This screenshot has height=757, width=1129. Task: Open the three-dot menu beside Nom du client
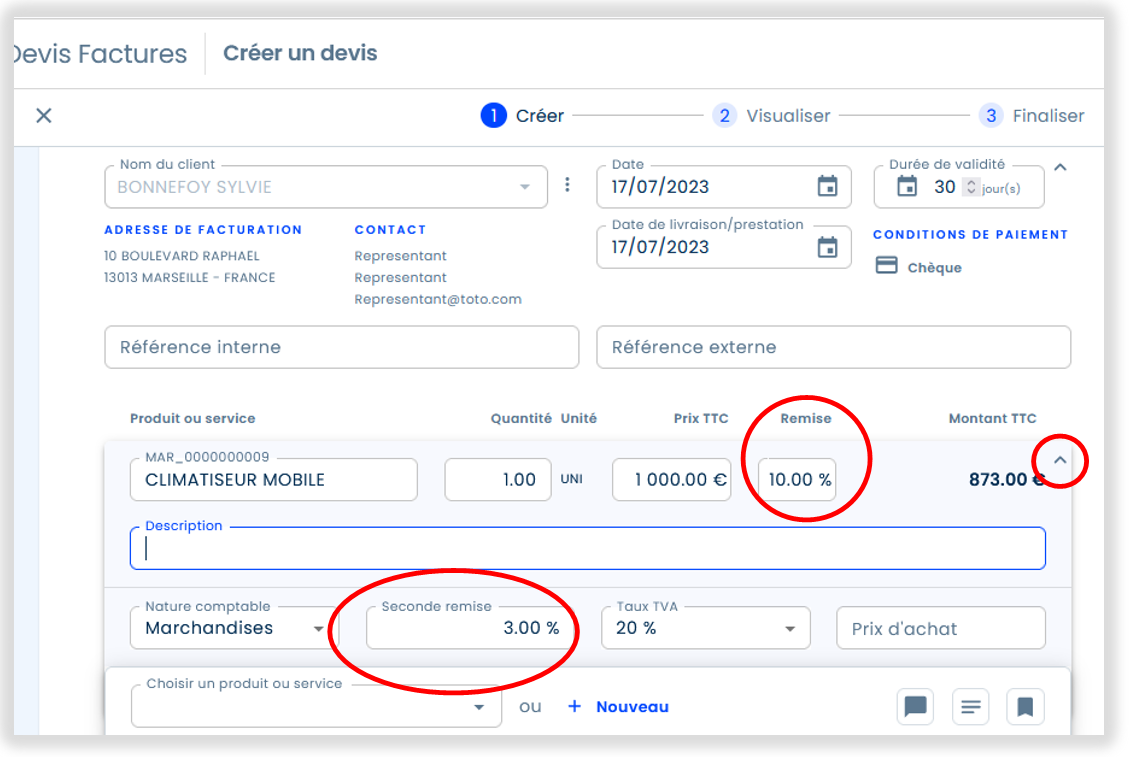coord(567,185)
